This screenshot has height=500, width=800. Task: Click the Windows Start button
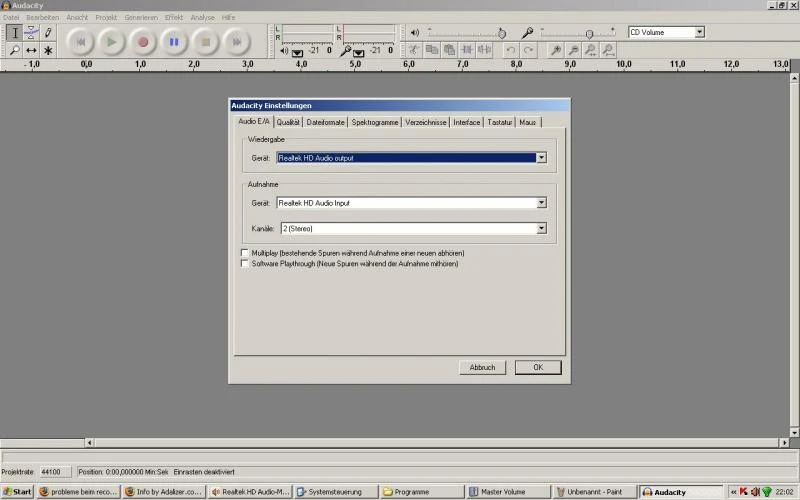tap(17, 492)
